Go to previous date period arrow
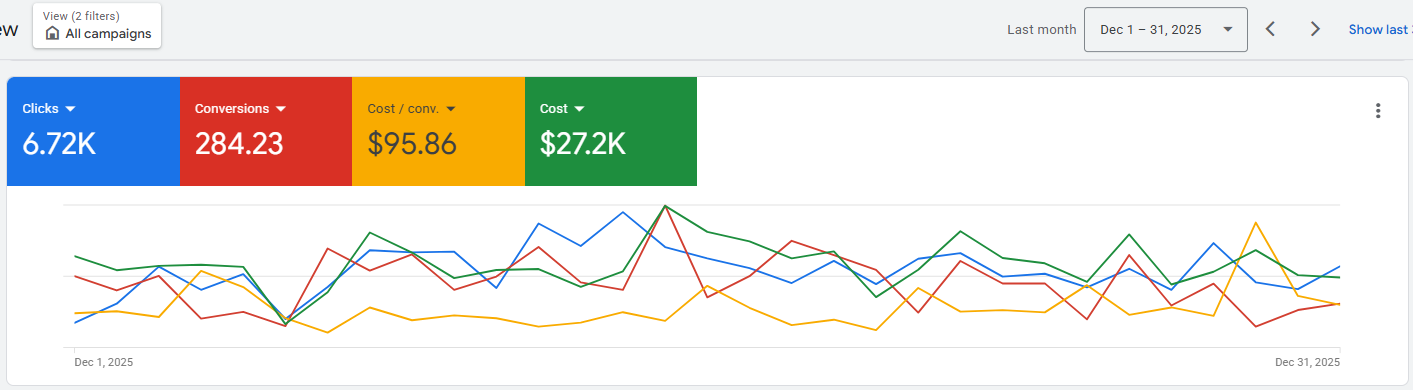1413x390 pixels. point(1270,29)
